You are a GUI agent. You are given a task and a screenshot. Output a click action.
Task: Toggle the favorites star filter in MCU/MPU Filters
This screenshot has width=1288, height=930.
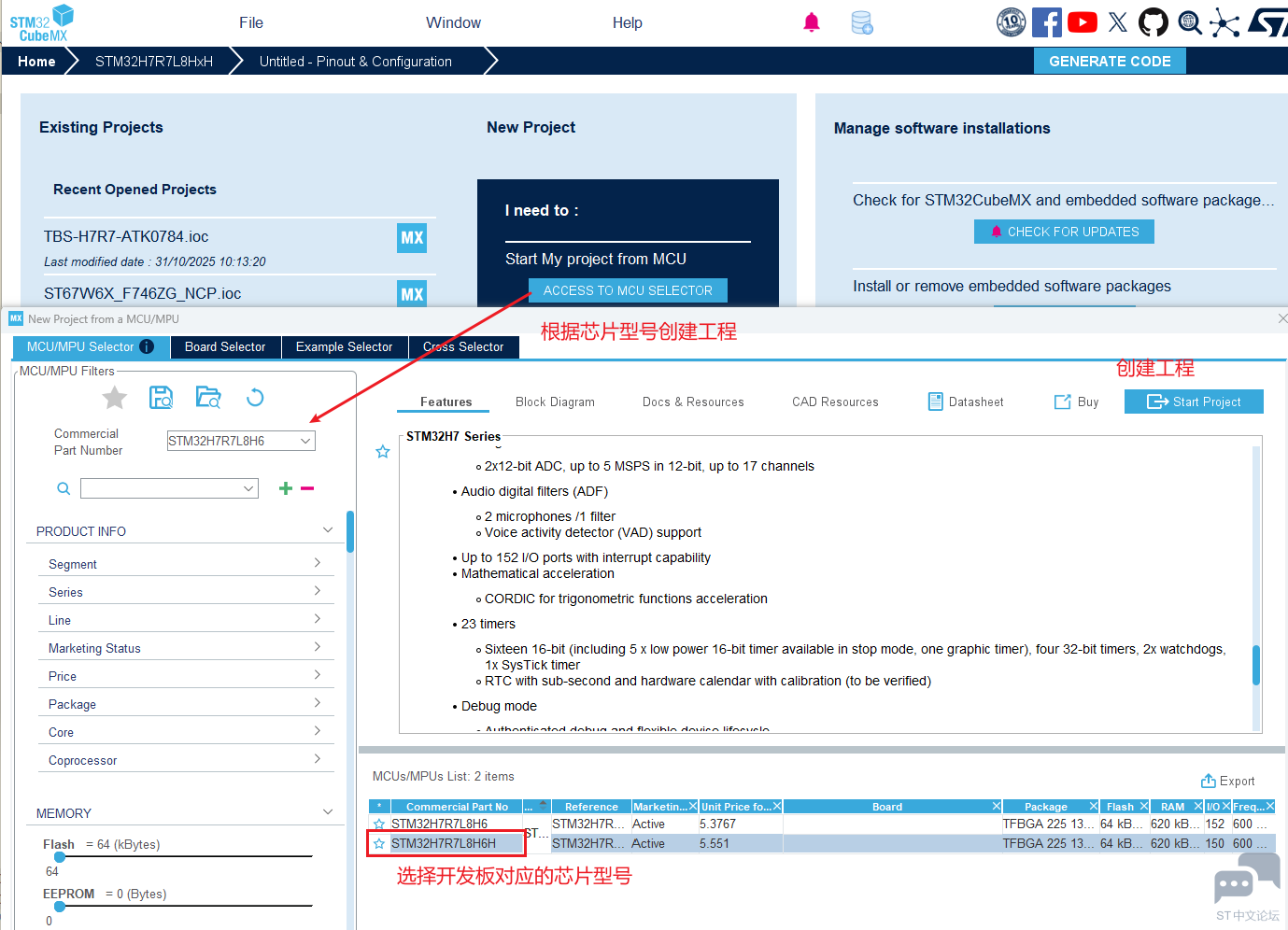(115, 398)
